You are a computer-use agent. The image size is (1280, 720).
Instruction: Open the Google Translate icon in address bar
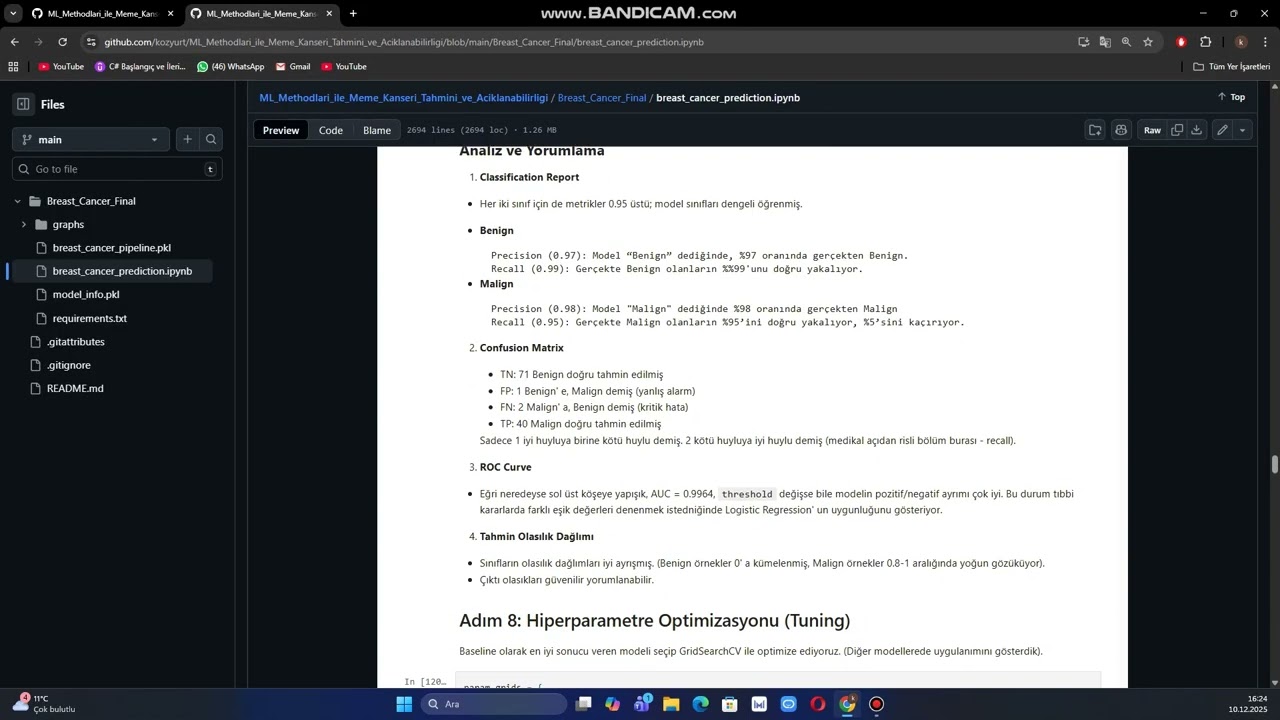(1105, 42)
